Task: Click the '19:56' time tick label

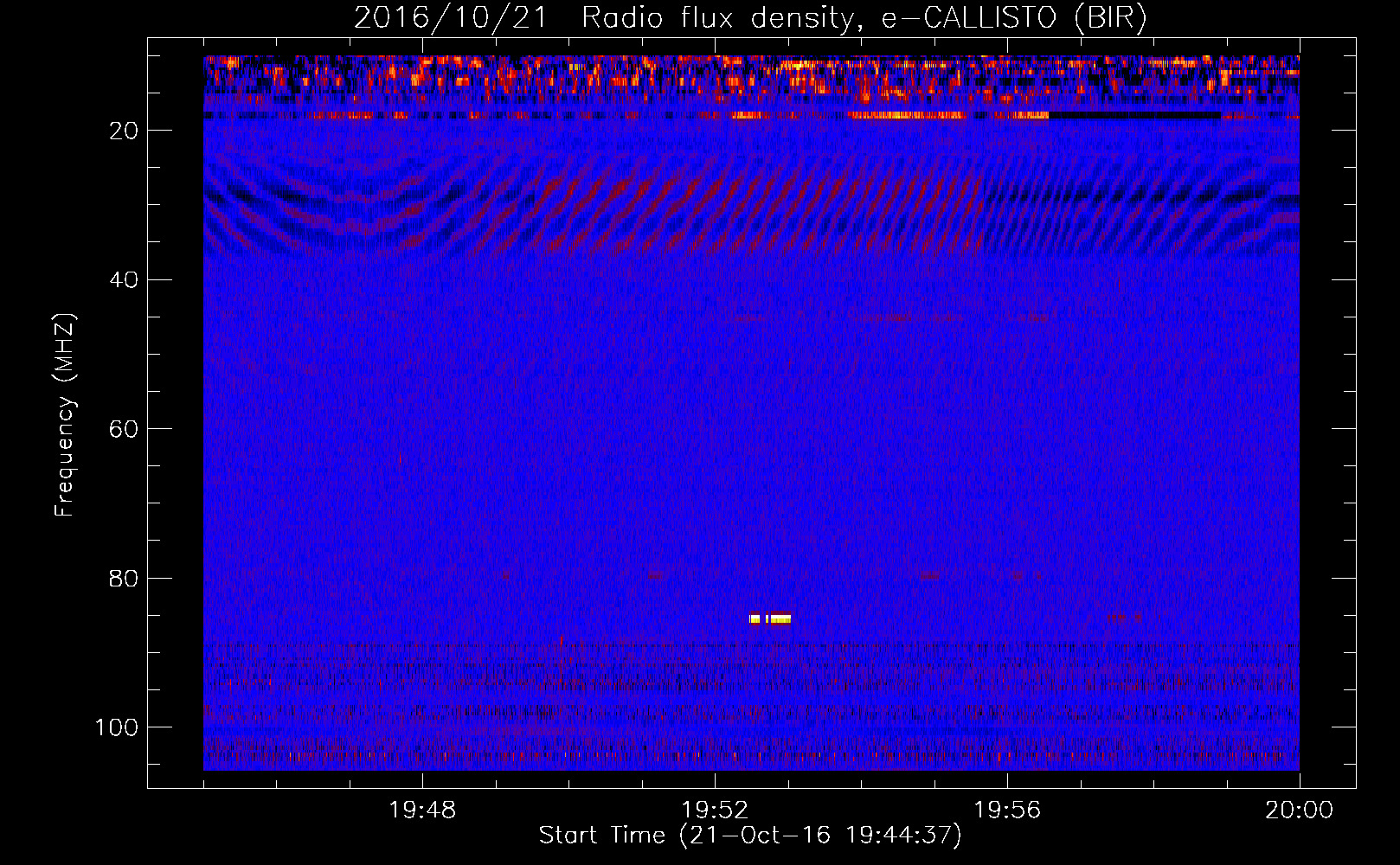Action: pos(1007,811)
